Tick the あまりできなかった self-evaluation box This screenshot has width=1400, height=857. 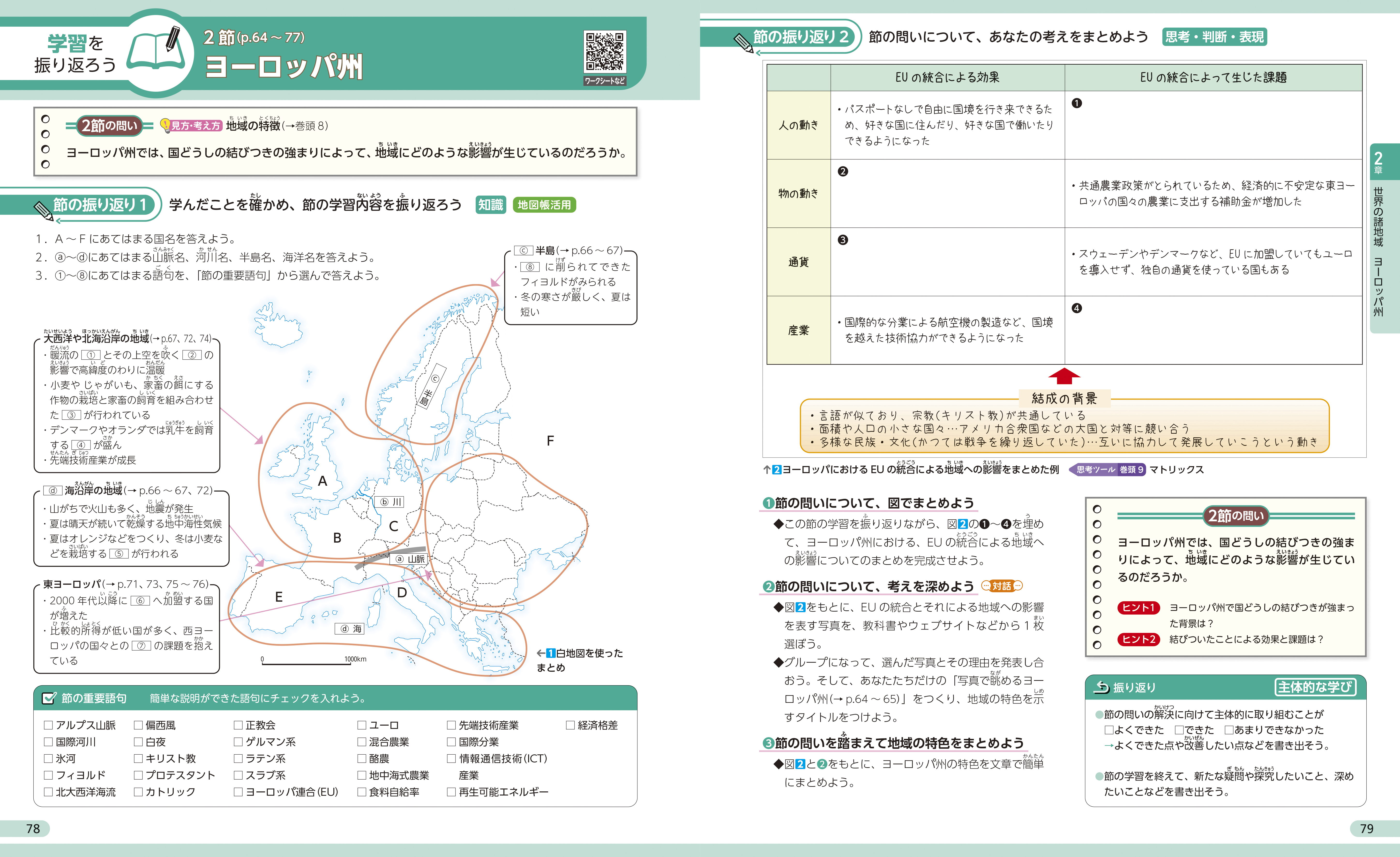pos(1228,730)
